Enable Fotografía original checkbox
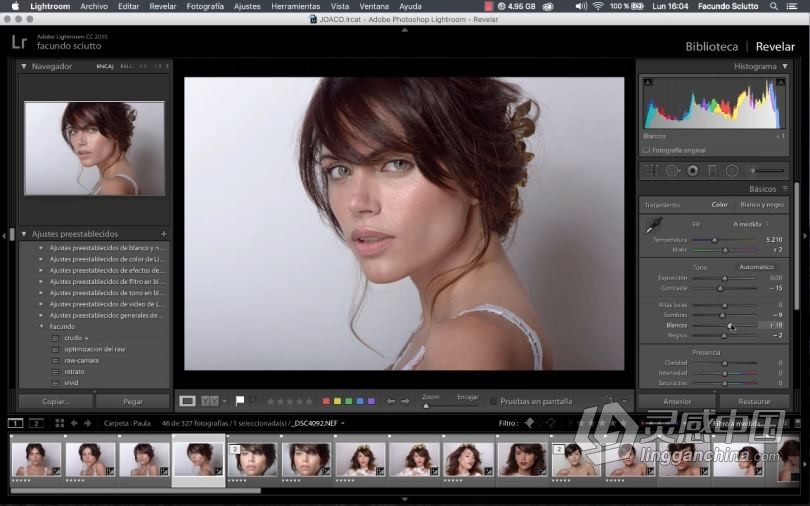Image resolution: width=810 pixels, height=506 pixels. (646, 150)
